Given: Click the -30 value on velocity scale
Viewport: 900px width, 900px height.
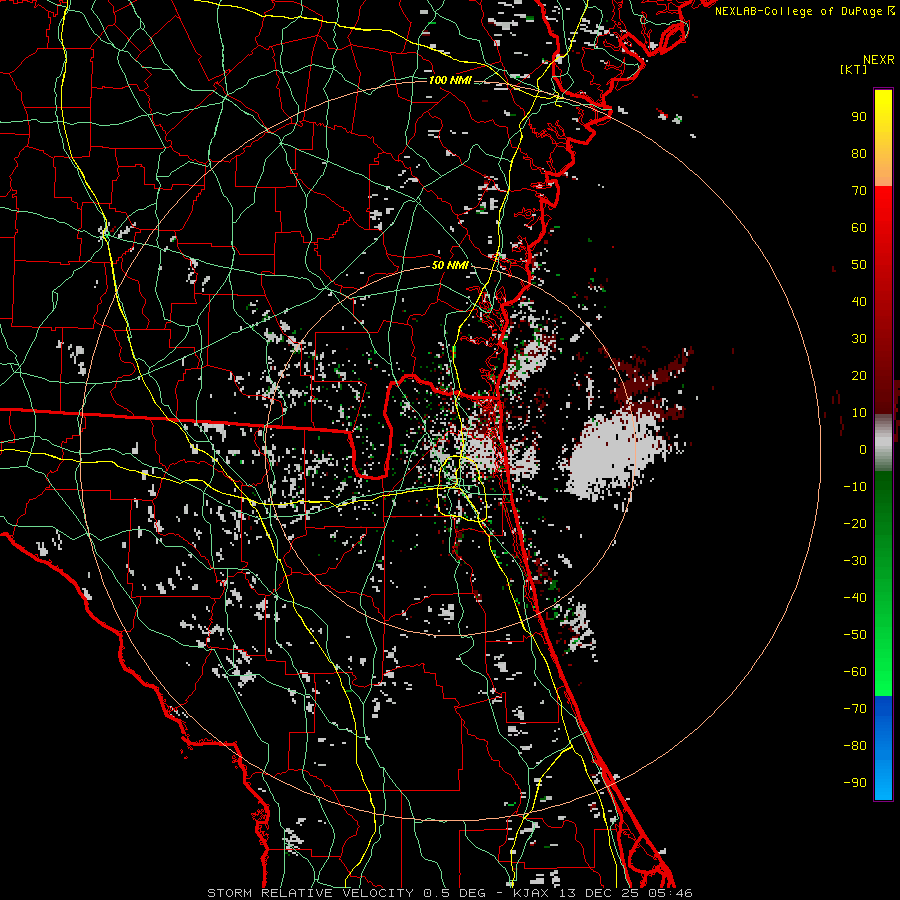Looking at the screenshot, I should click(x=855, y=561).
